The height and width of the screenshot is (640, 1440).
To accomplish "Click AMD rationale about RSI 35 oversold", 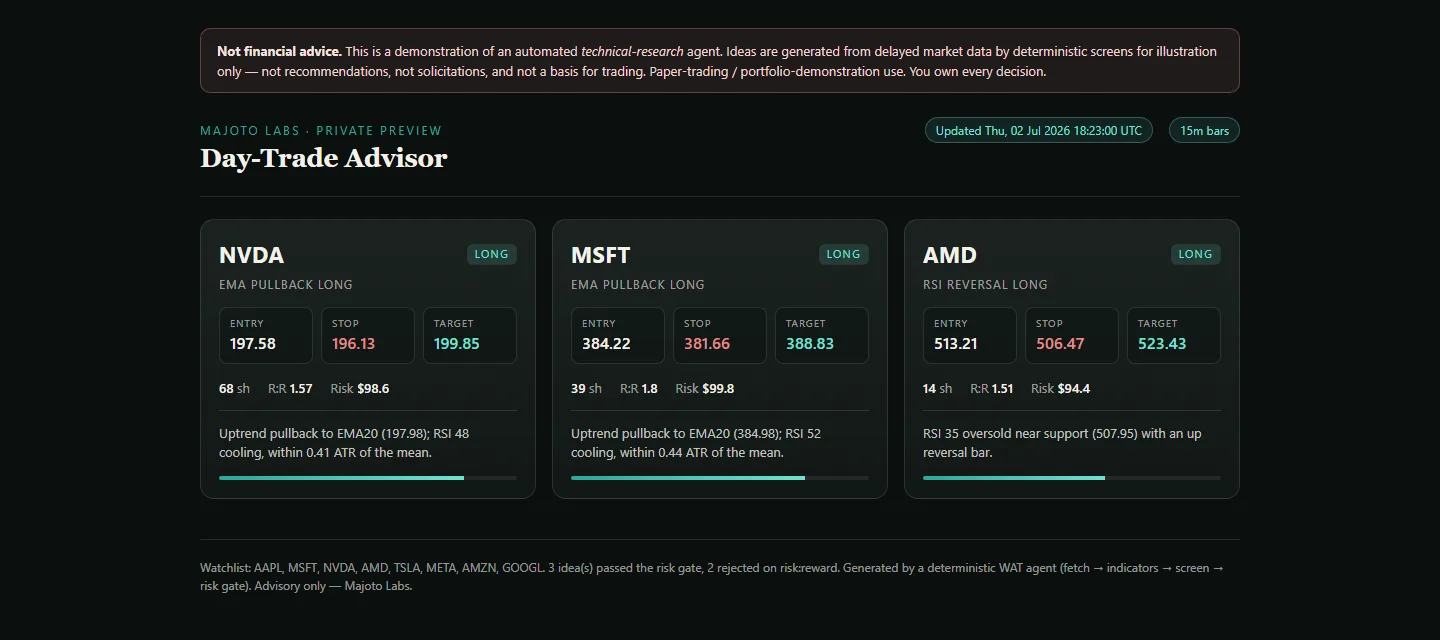I will coord(1062,443).
